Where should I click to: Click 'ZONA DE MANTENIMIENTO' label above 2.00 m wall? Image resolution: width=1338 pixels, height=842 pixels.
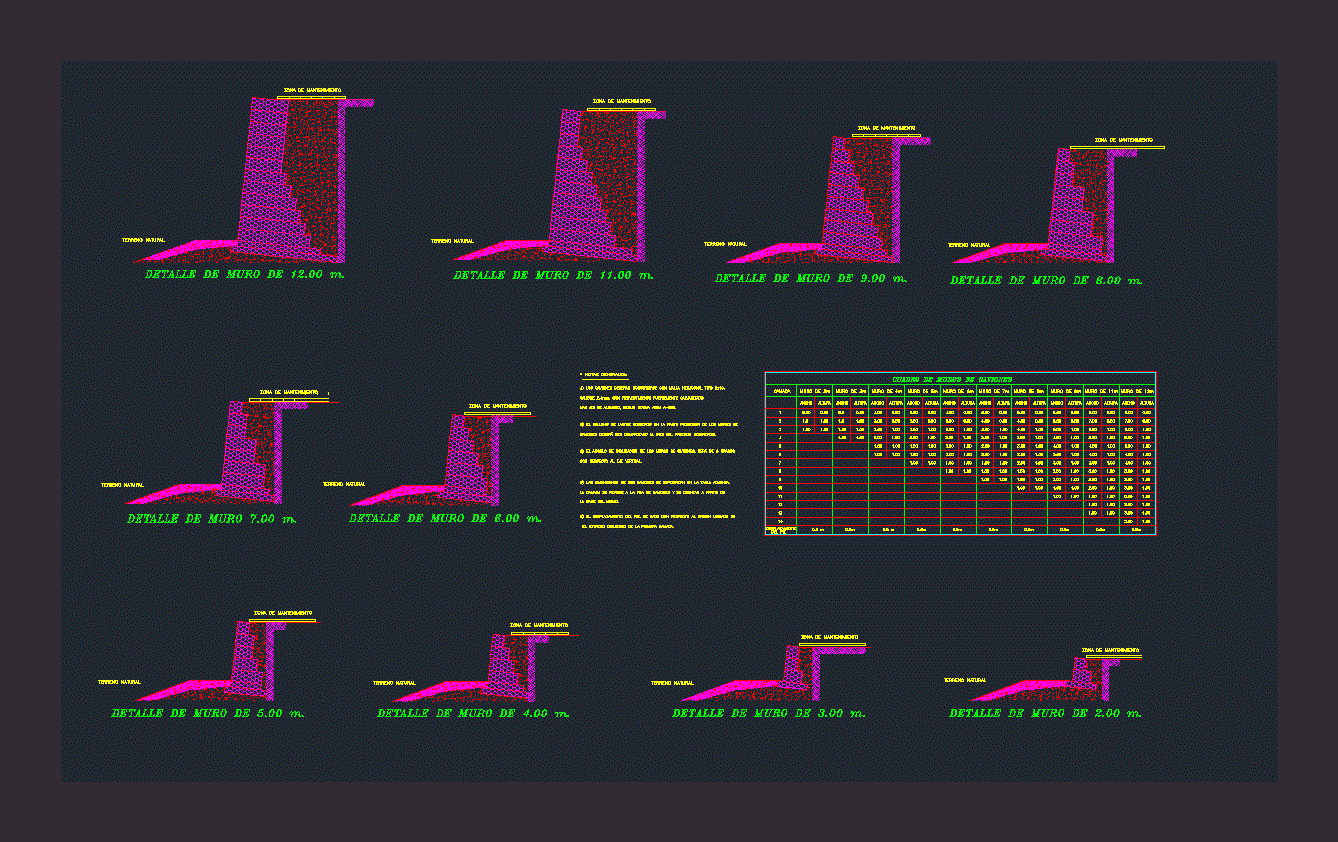pyautogui.click(x=1110, y=649)
